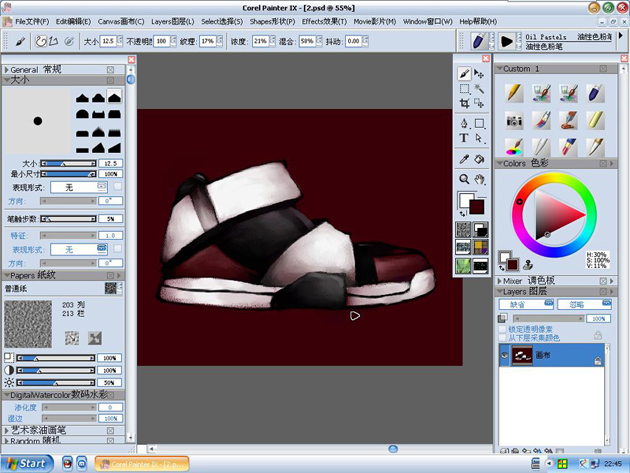Open the 缺省 composite method dropdown
Image resolution: width=630 pixels, height=473 pixels.
click(x=526, y=304)
